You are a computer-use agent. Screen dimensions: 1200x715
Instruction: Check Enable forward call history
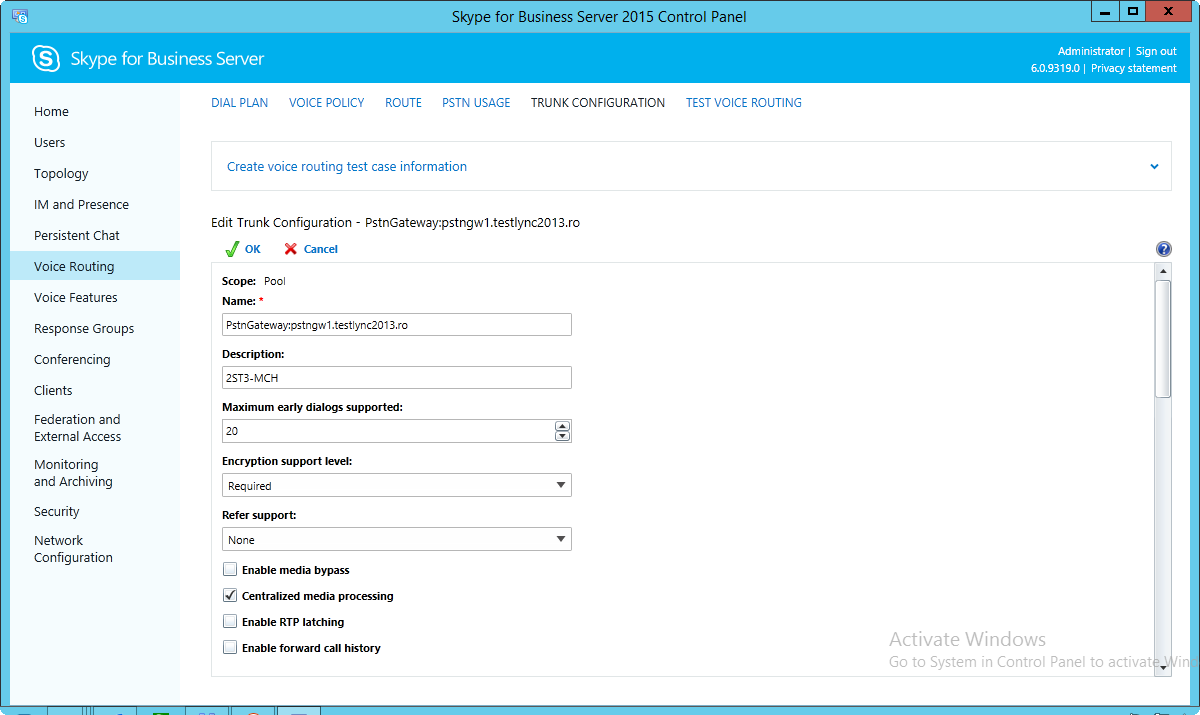click(x=230, y=648)
